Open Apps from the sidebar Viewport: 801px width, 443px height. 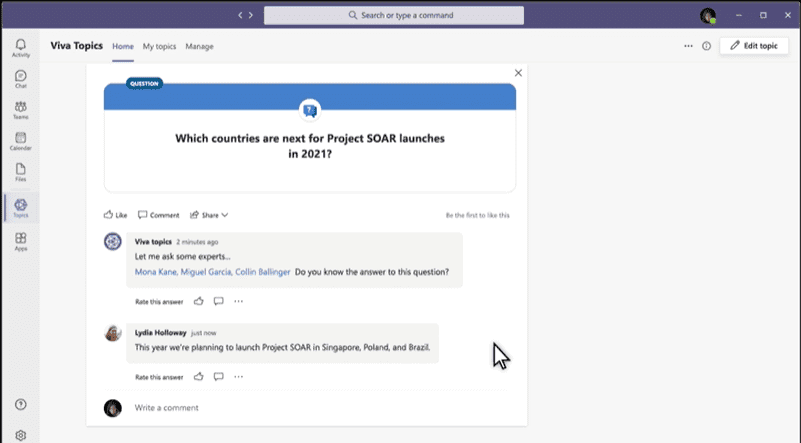point(20,241)
